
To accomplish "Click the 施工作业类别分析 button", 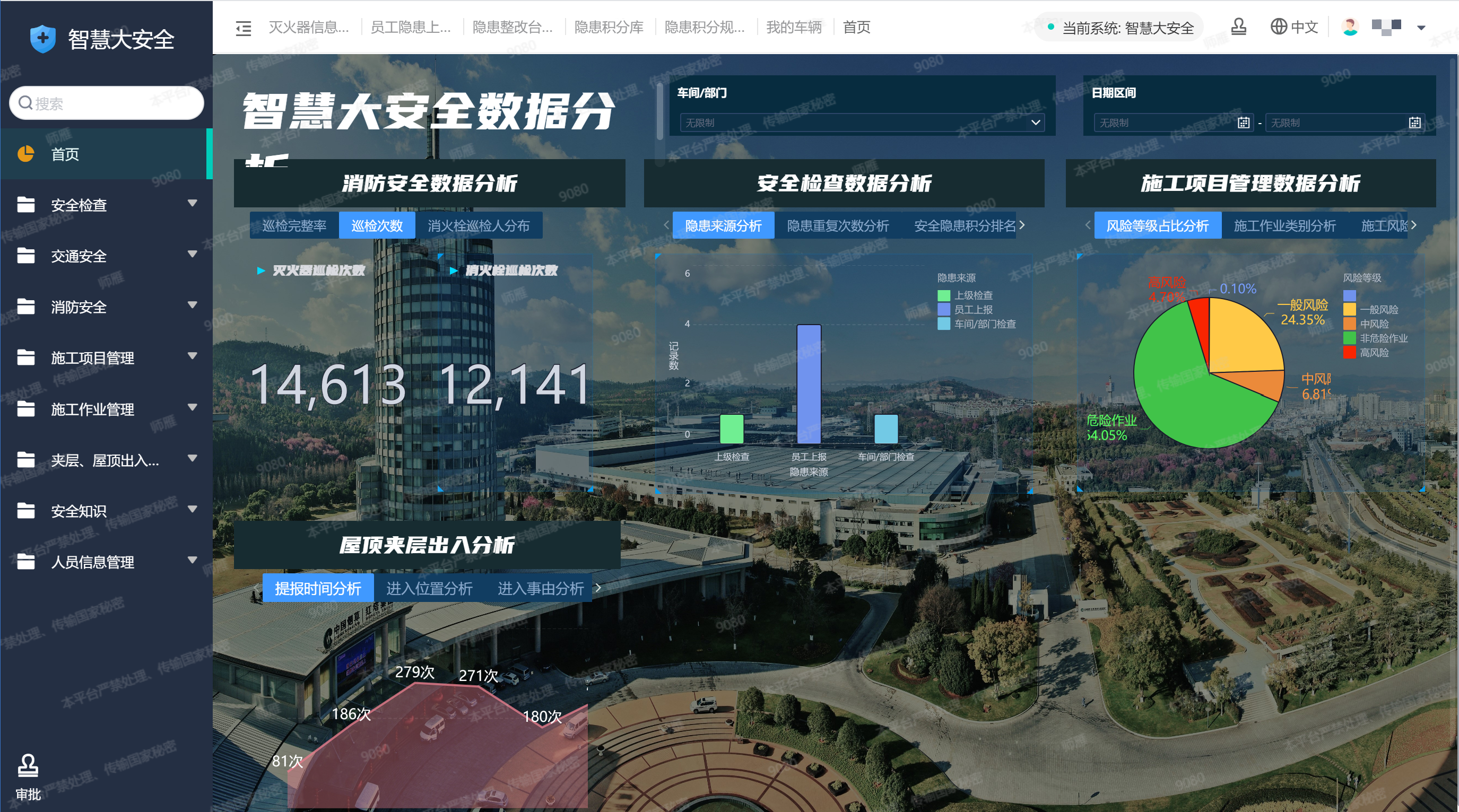I will 1283,225.
